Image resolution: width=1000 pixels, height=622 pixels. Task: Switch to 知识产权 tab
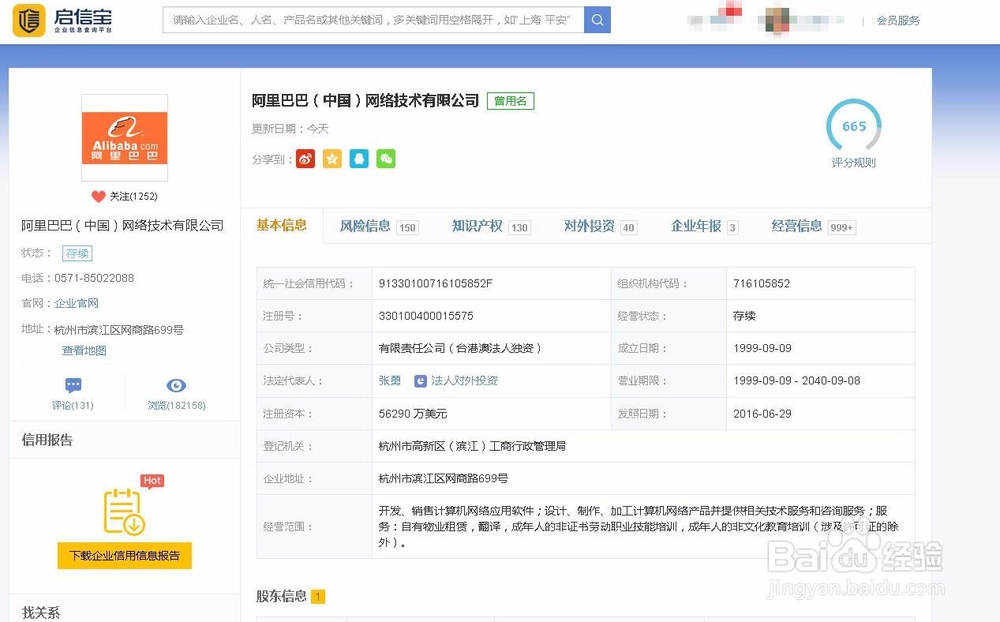491,226
